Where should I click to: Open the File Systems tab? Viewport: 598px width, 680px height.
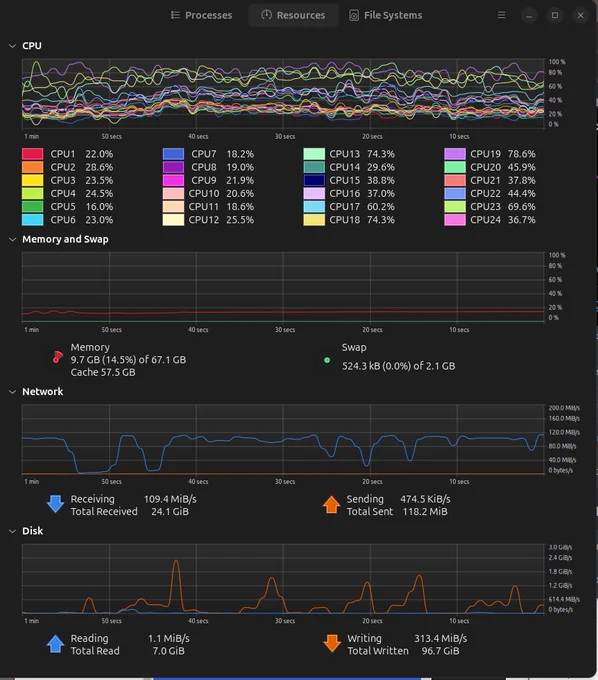click(x=386, y=15)
